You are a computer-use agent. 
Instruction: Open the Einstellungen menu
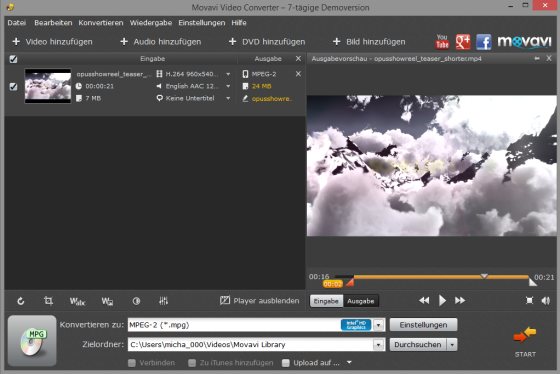[x=202, y=23]
